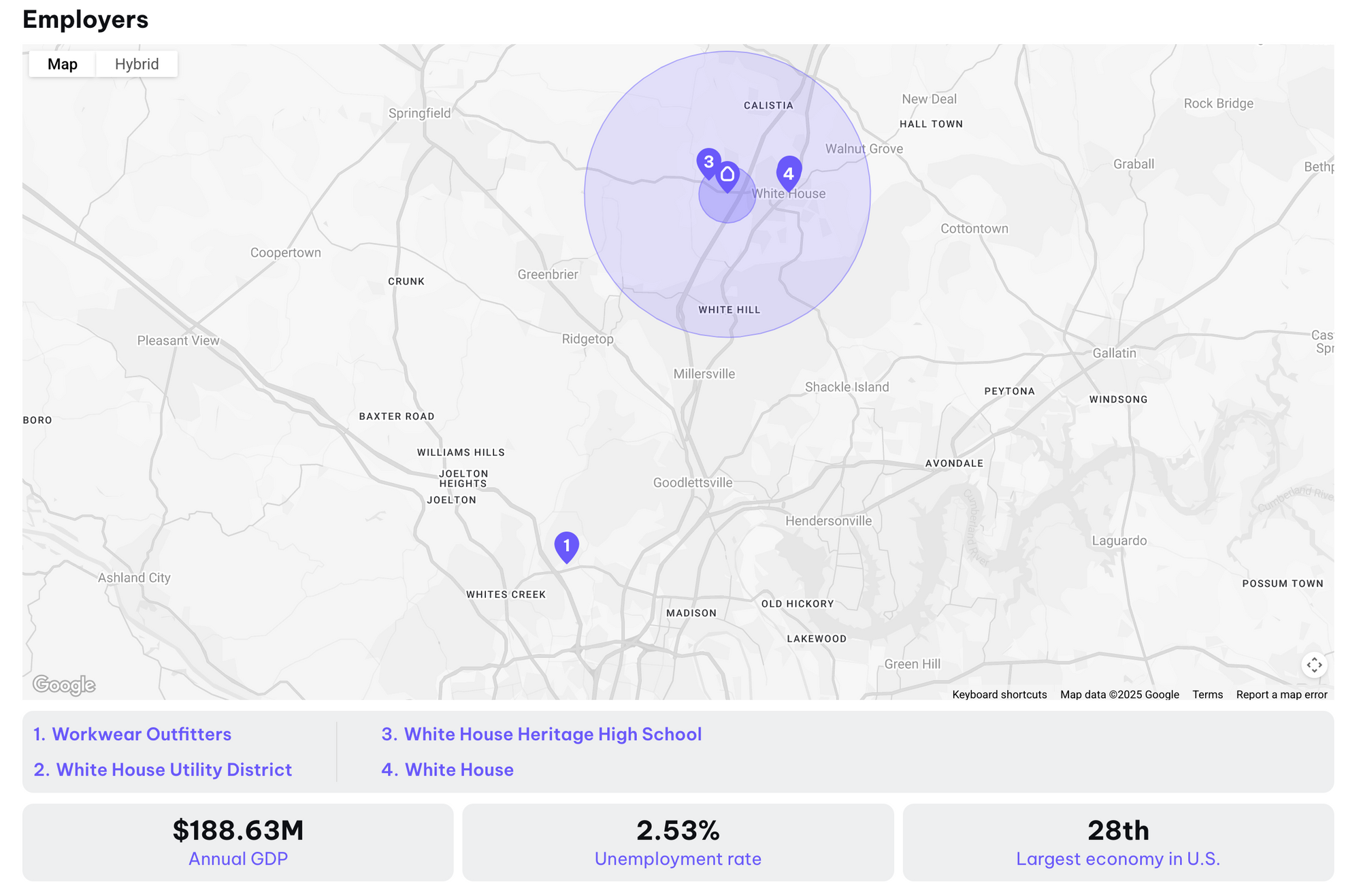
Task: Click the Largest economy in U.S. card
Action: [1118, 842]
